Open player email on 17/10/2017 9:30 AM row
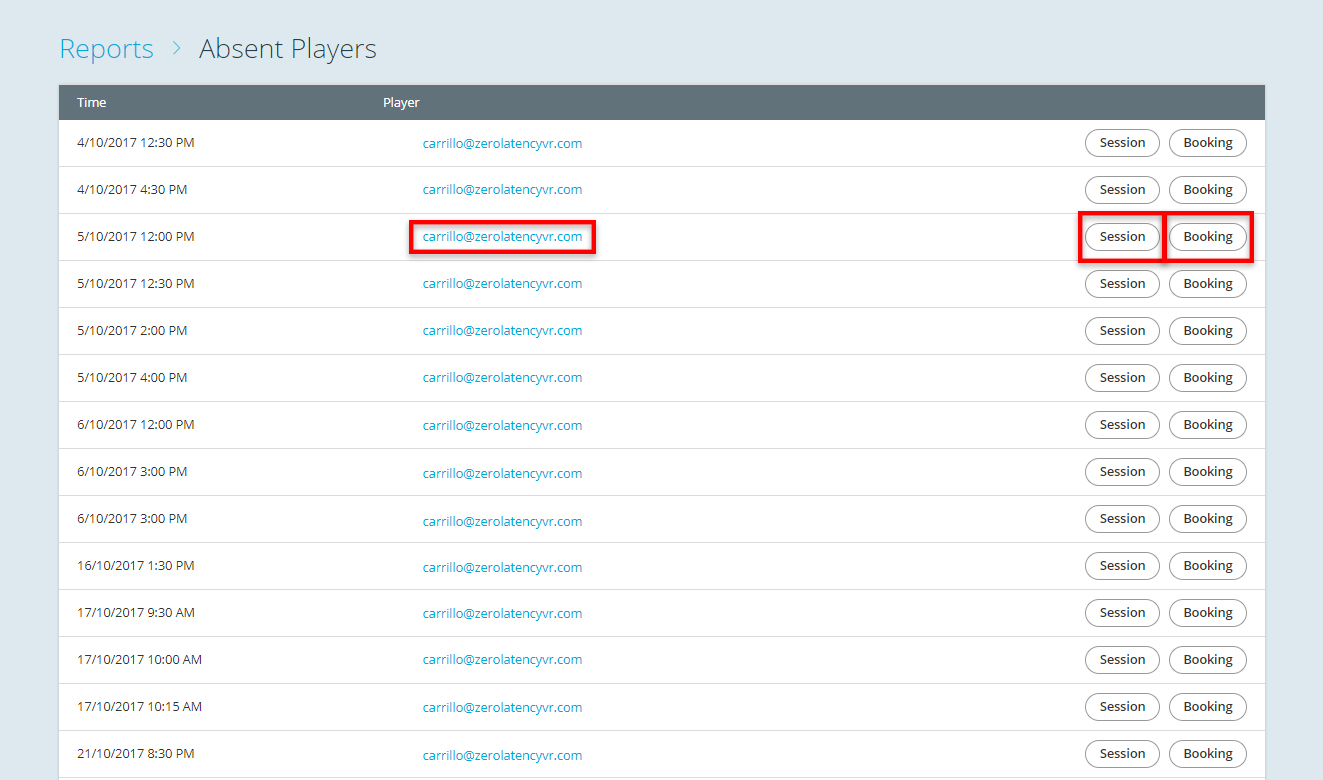 pos(502,613)
